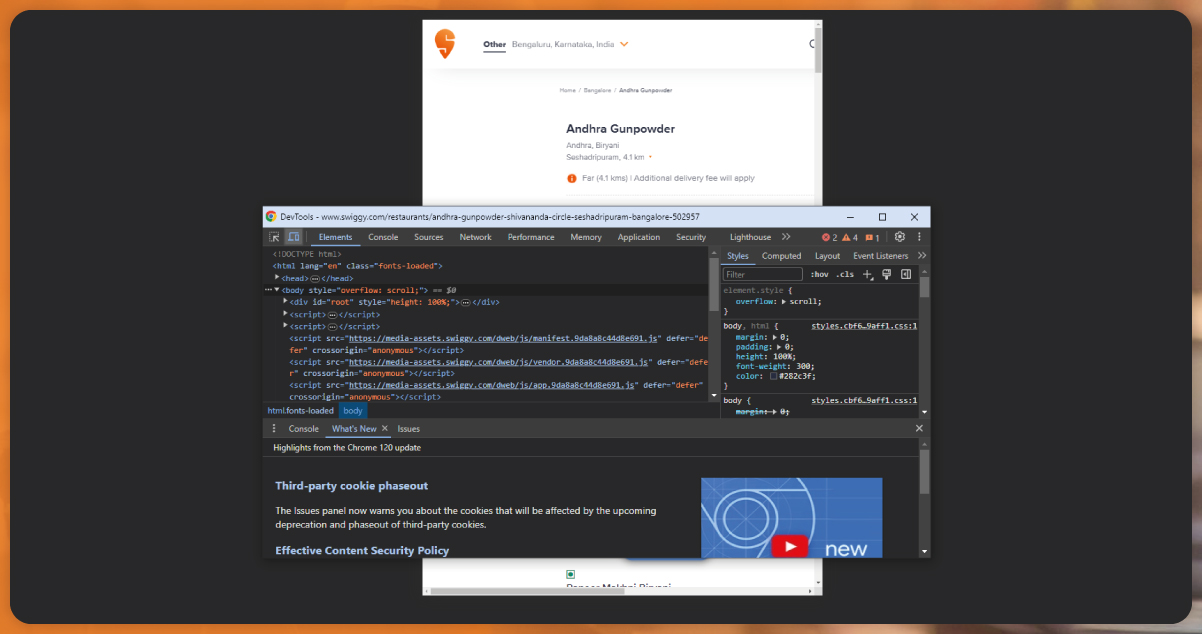1202x634 pixels.
Task: Focus the Styles Filter input field
Action: [x=763, y=274]
